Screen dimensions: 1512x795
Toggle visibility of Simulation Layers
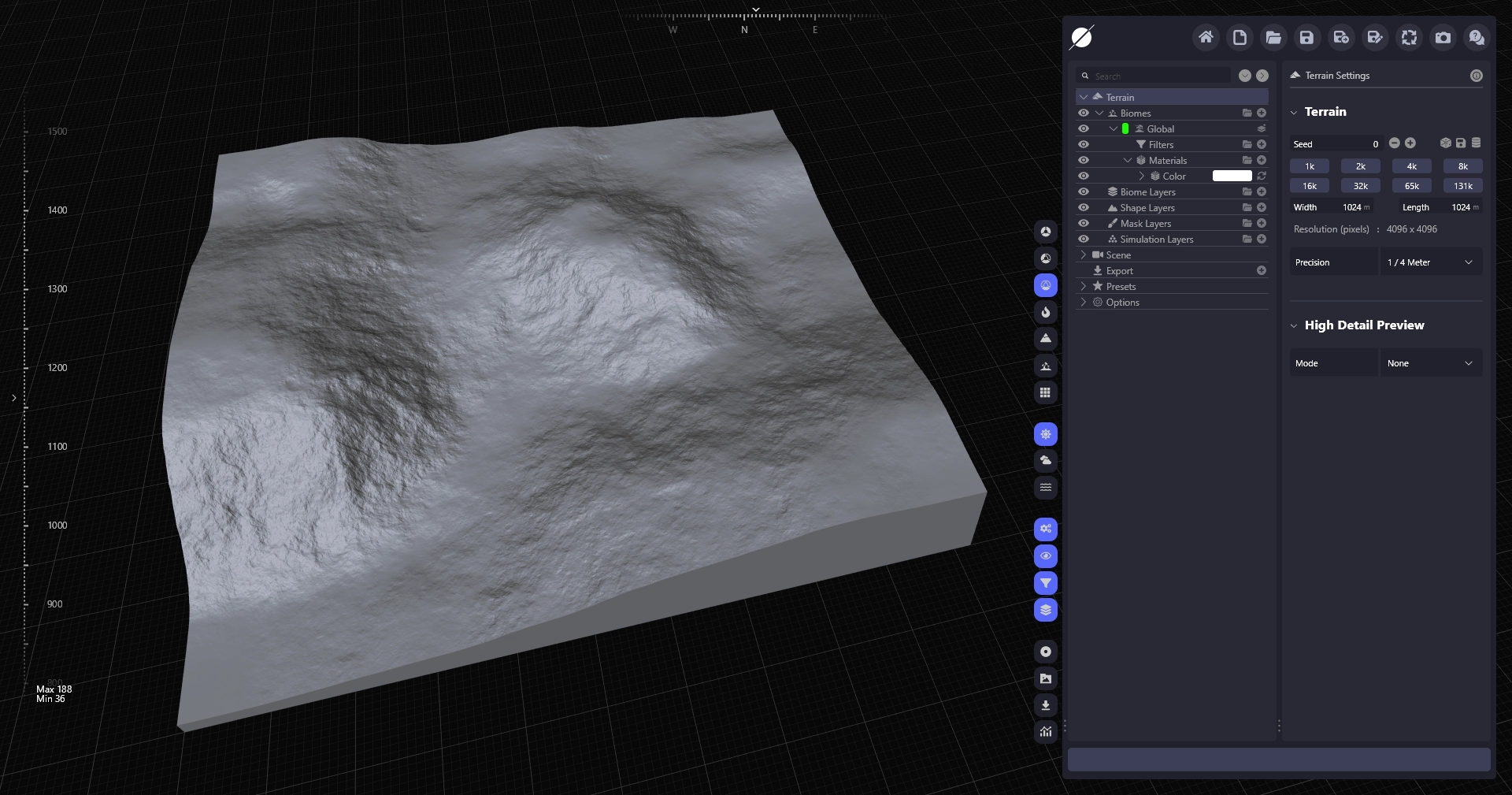pyautogui.click(x=1084, y=239)
